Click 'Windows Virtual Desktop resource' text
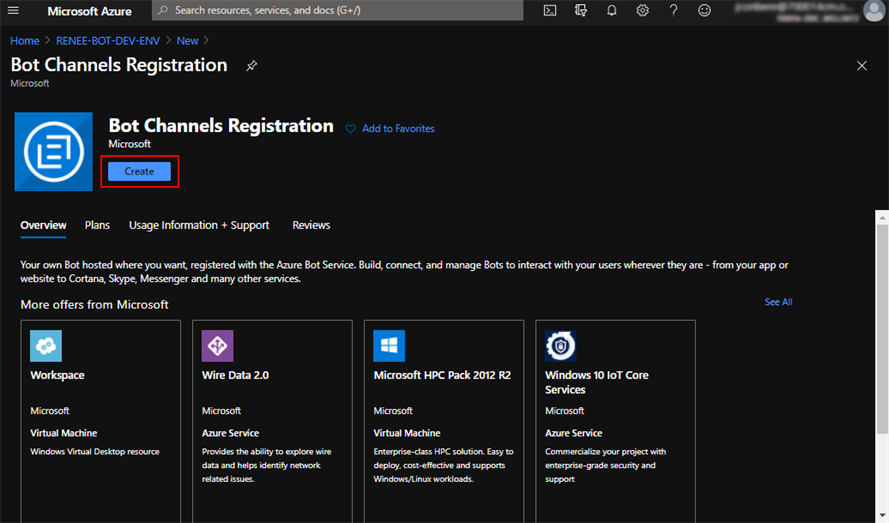This screenshot has height=523, width=889. (95, 452)
